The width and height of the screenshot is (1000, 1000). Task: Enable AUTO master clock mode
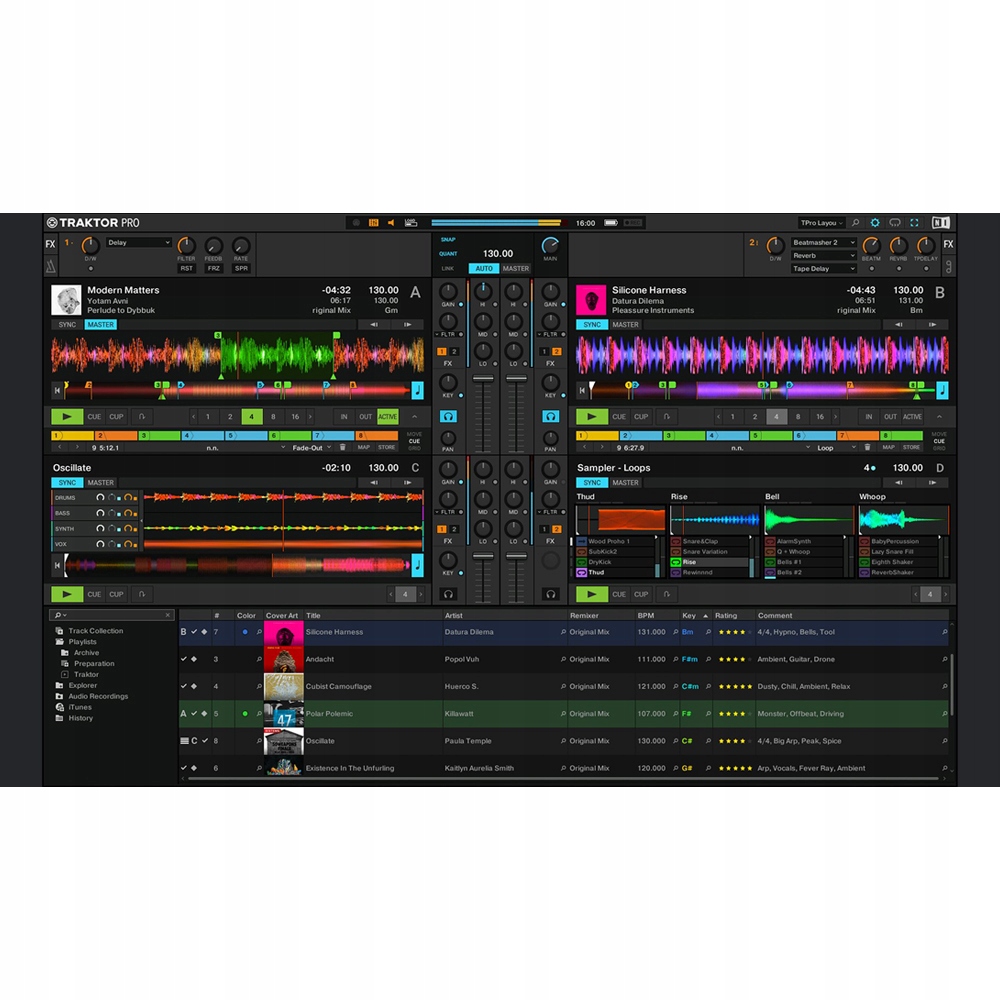[484, 268]
